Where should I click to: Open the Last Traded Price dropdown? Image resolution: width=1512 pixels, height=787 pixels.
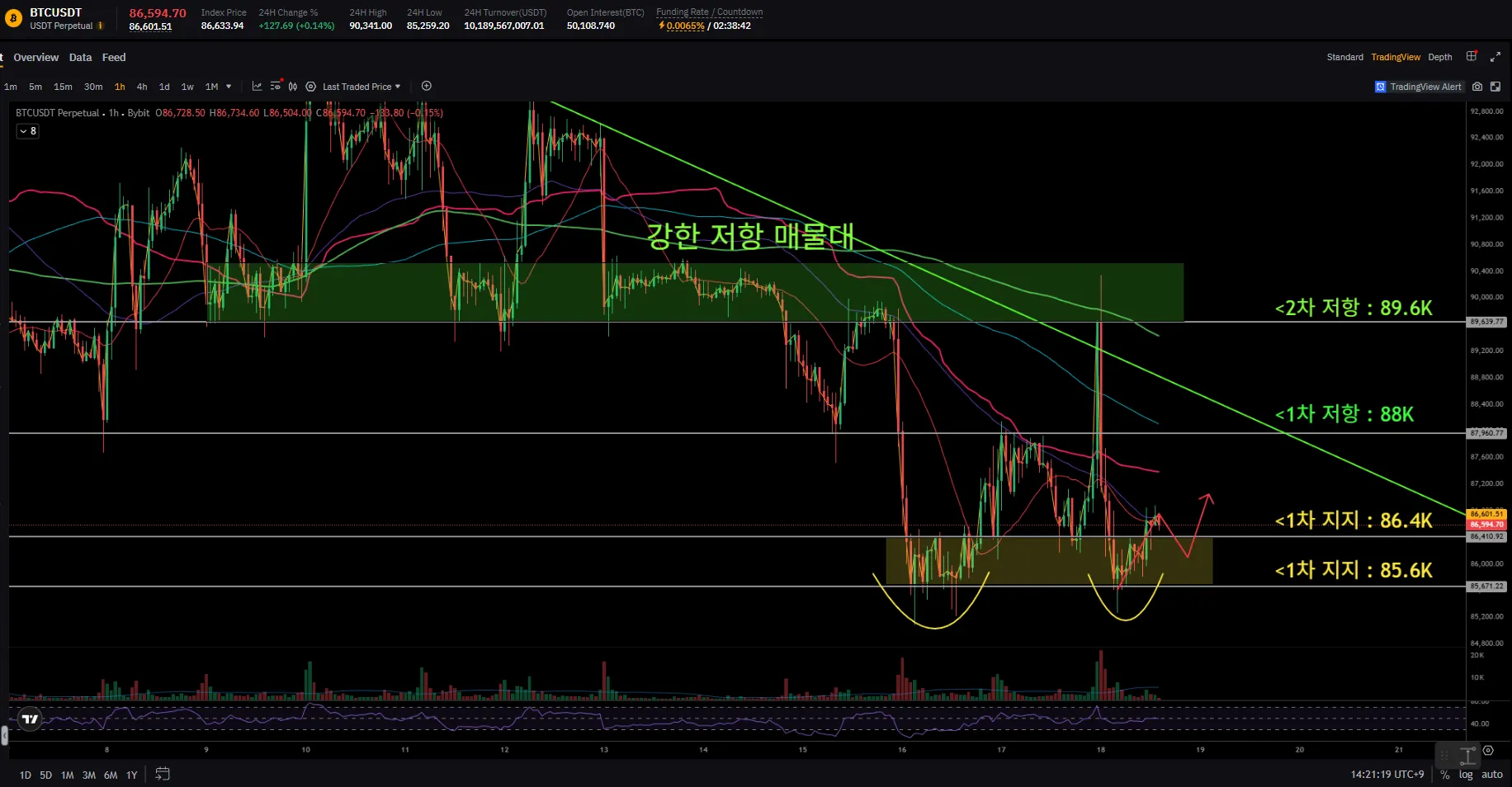click(x=361, y=87)
